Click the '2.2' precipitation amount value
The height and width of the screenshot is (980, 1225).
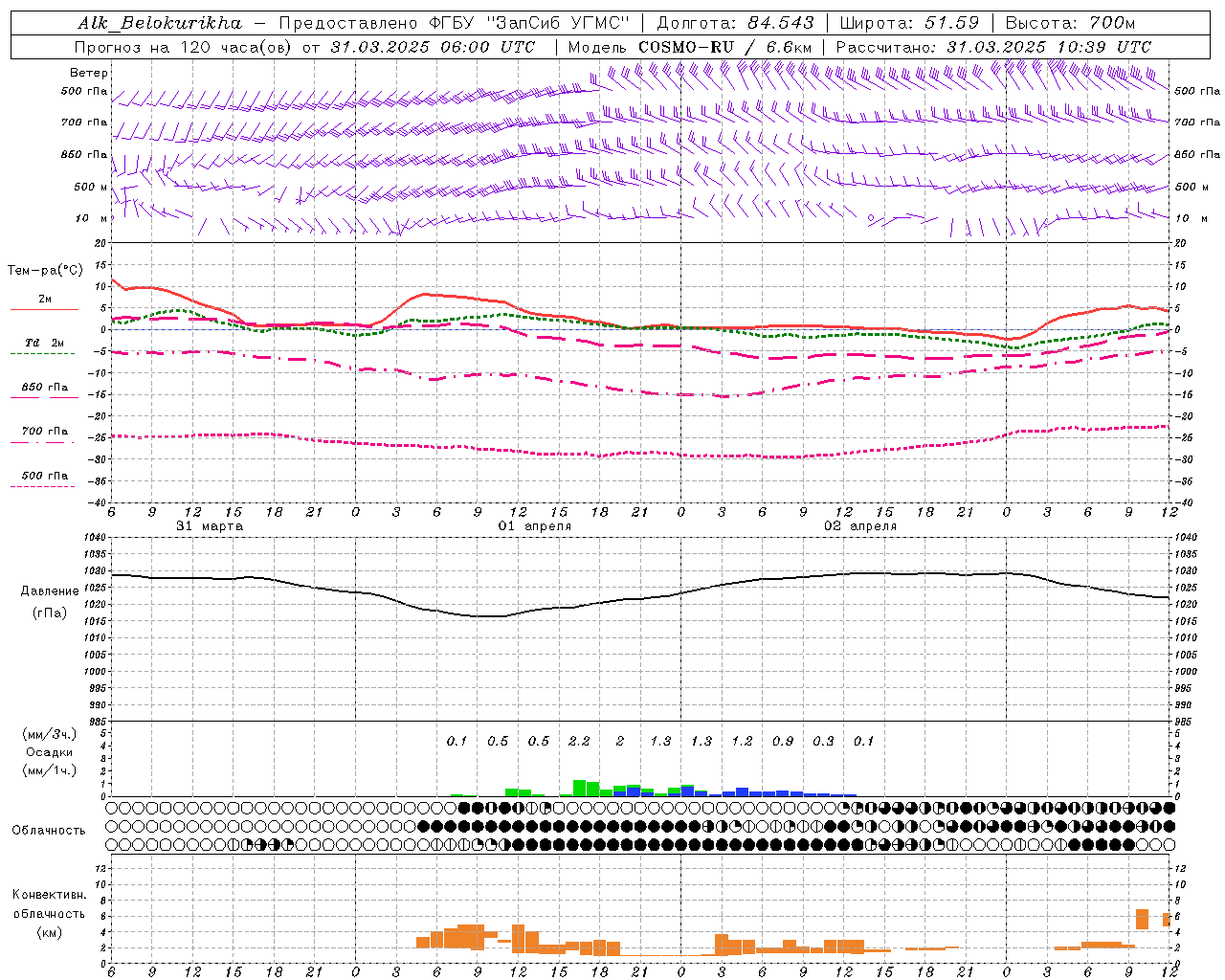coord(579,741)
